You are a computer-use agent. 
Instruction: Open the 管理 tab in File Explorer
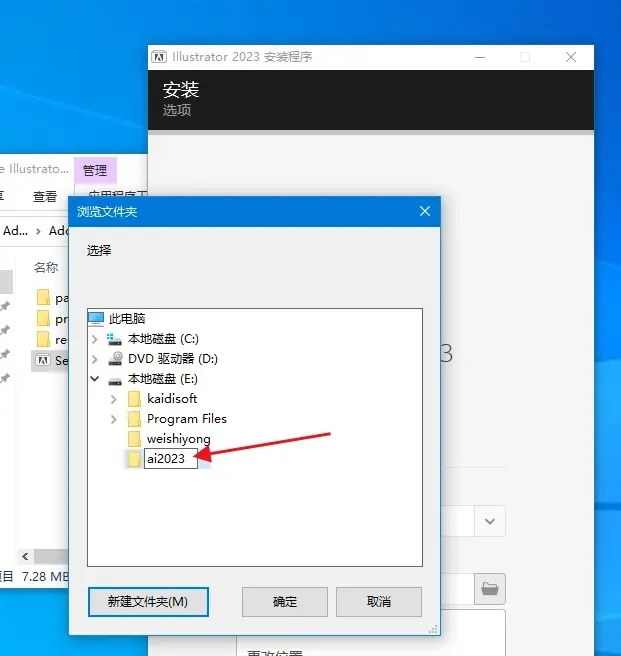95,170
